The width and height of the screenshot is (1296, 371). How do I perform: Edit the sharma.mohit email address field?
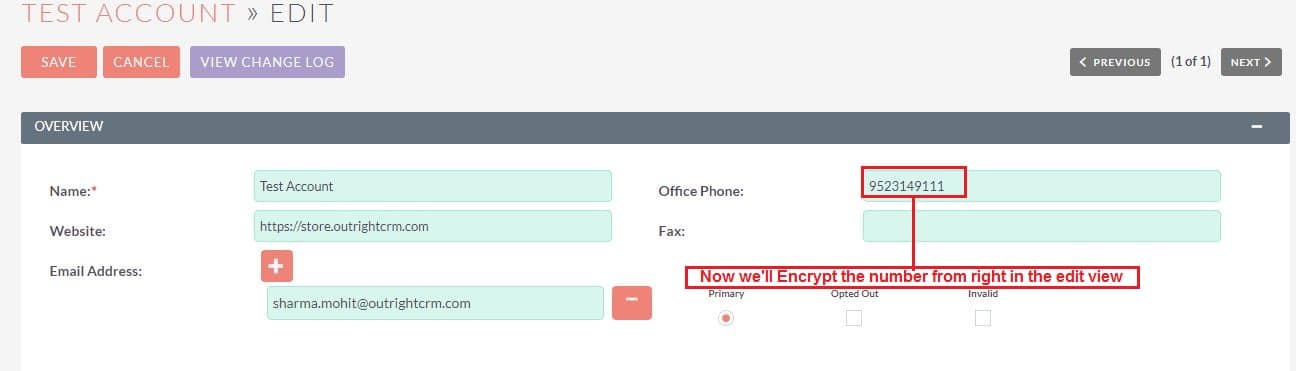(435, 303)
